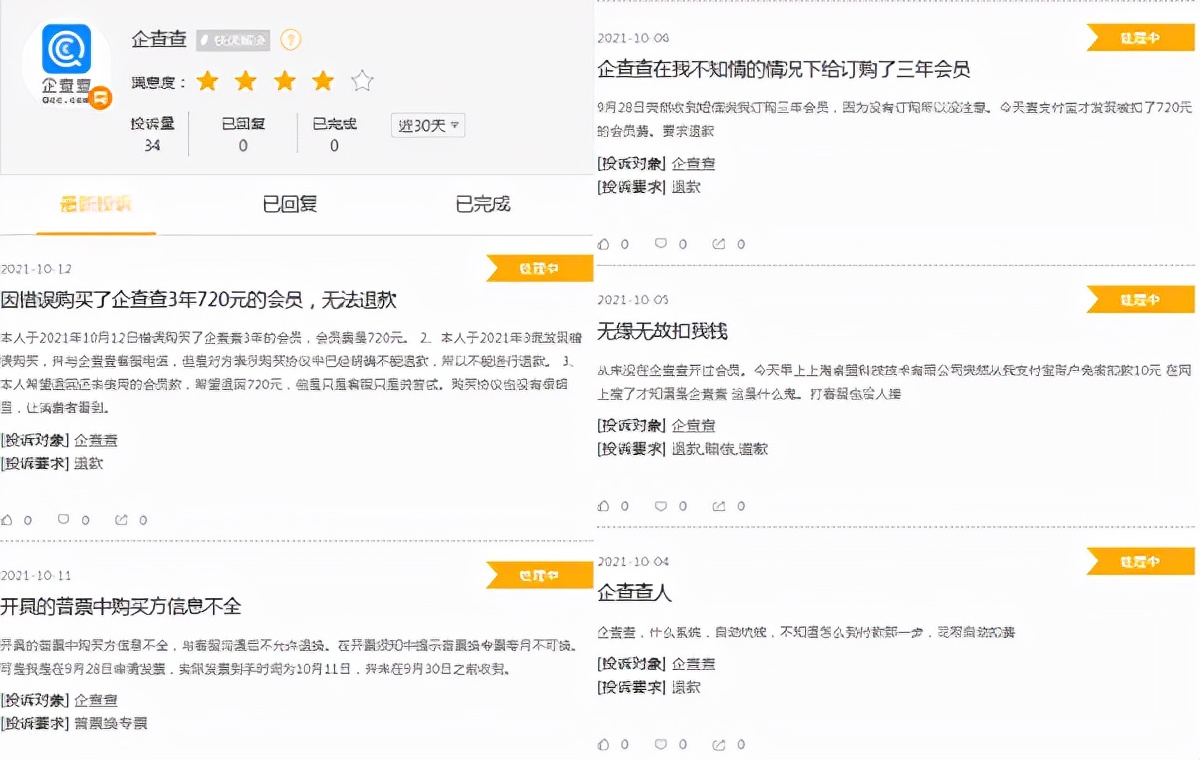Screen dimensions: 1200x760
Task: Open the 近30天 time filter dropdown
Action: [428, 125]
